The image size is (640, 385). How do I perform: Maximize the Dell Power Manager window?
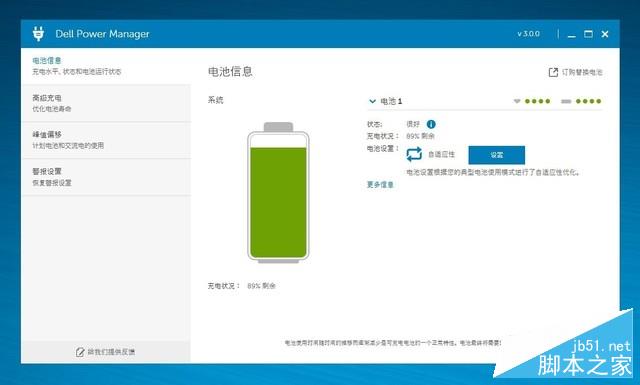coord(588,34)
